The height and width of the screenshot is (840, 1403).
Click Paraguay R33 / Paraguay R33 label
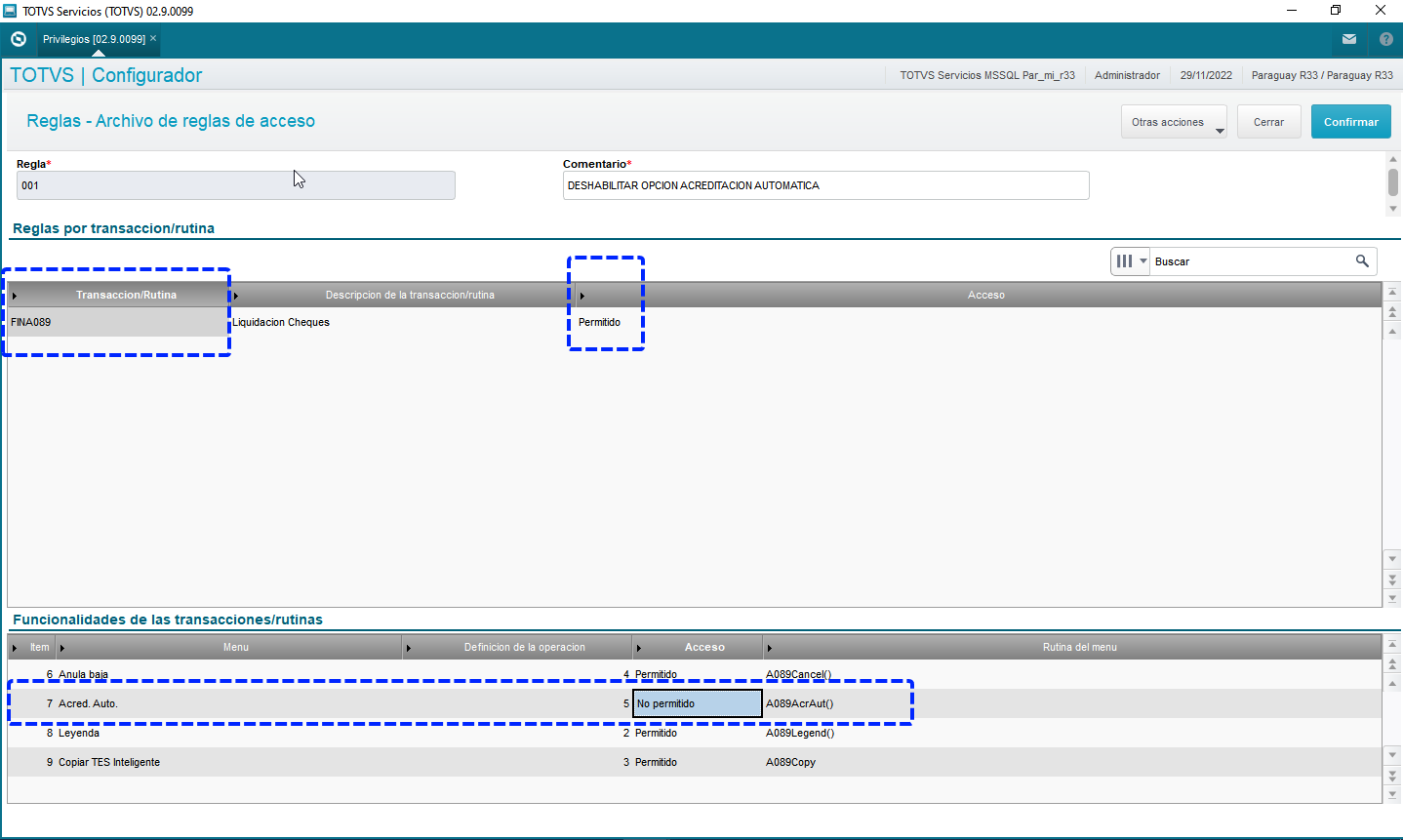pos(1322,75)
